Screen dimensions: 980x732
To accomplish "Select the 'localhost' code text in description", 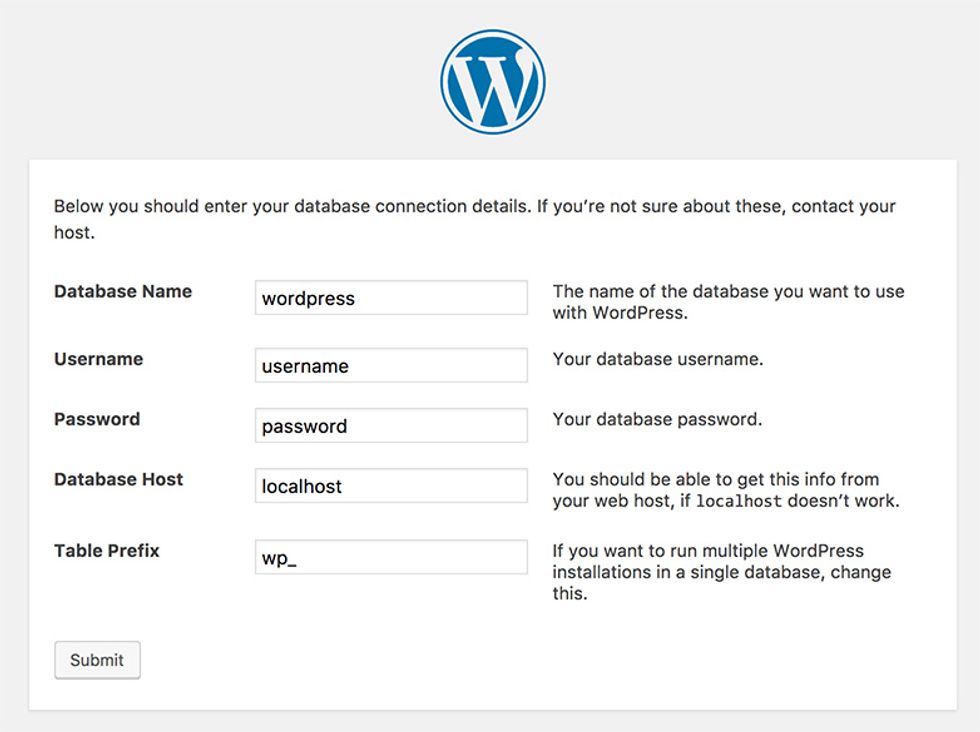I will (x=739, y=501).
